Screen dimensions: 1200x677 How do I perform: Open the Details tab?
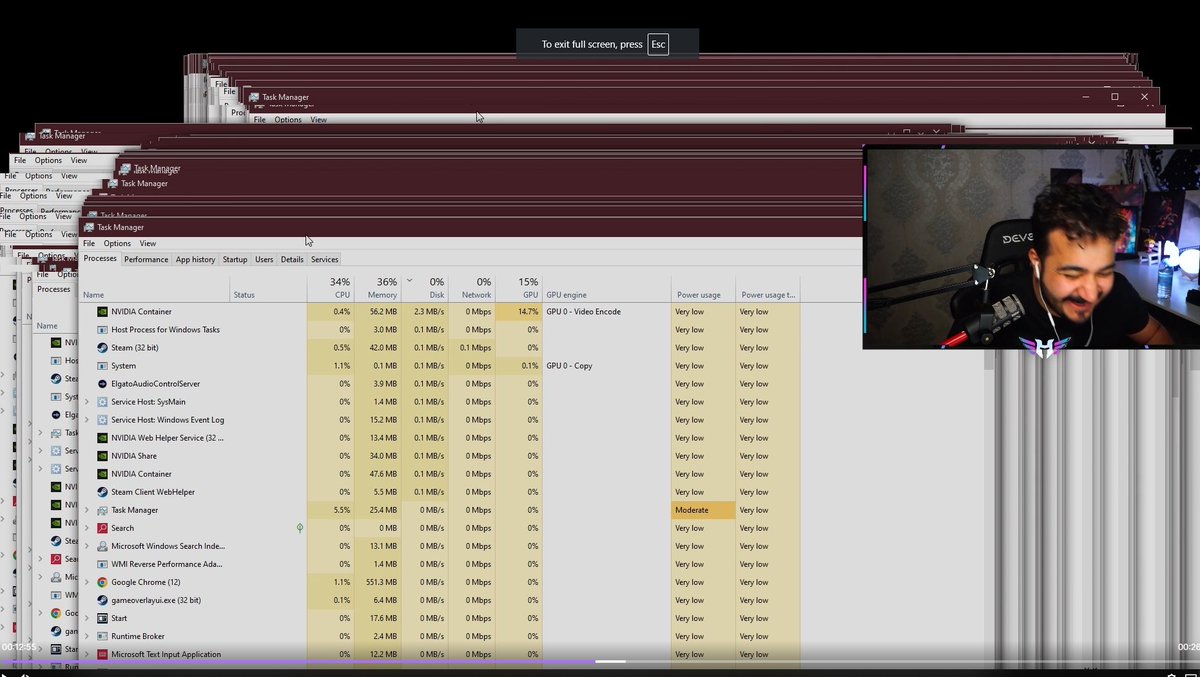(x=292, y=260)
